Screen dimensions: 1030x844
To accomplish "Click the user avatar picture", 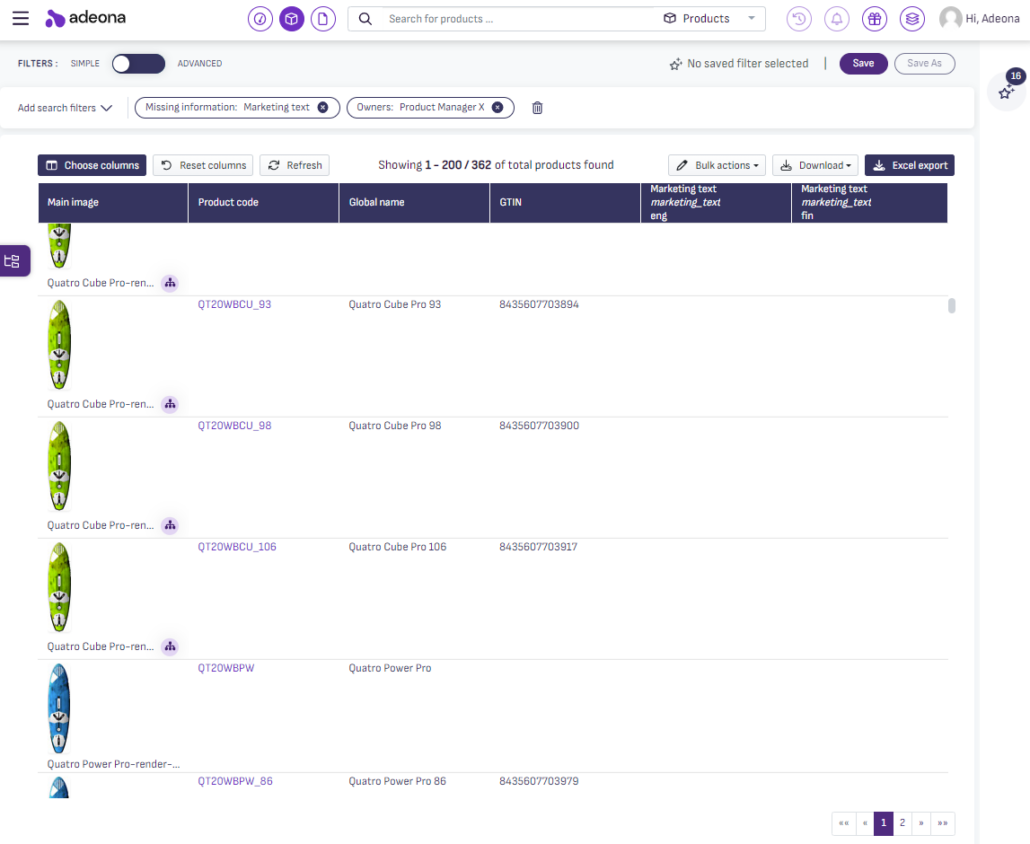I will [951, 18].
